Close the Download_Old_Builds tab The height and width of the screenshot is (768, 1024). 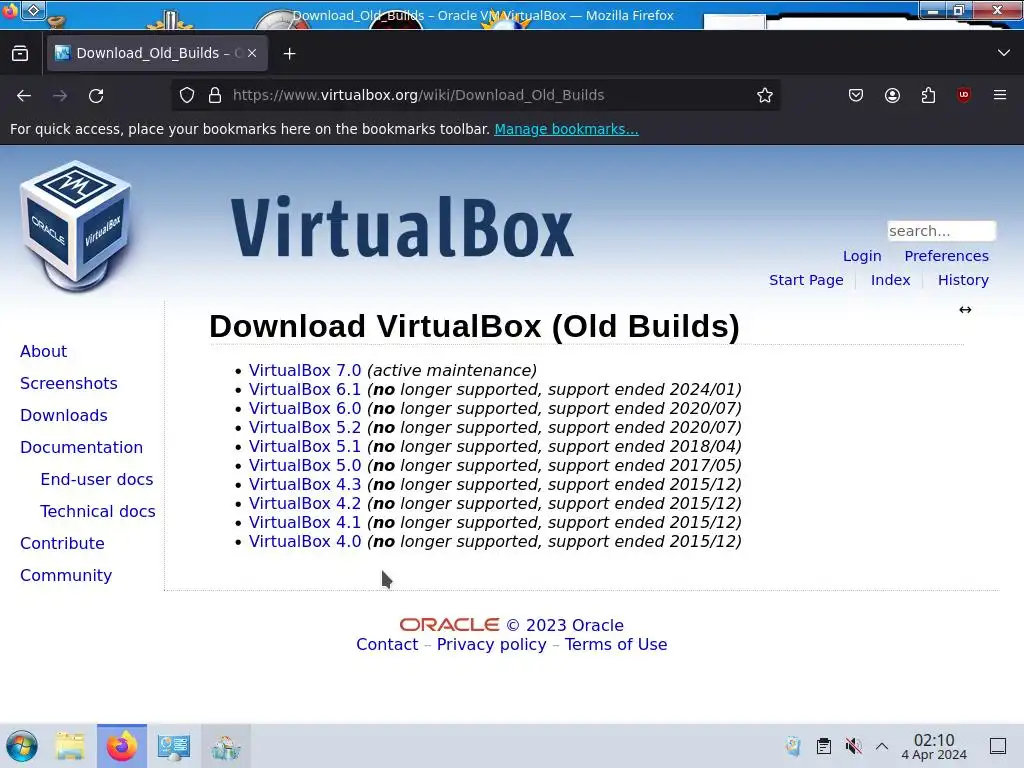252,54
